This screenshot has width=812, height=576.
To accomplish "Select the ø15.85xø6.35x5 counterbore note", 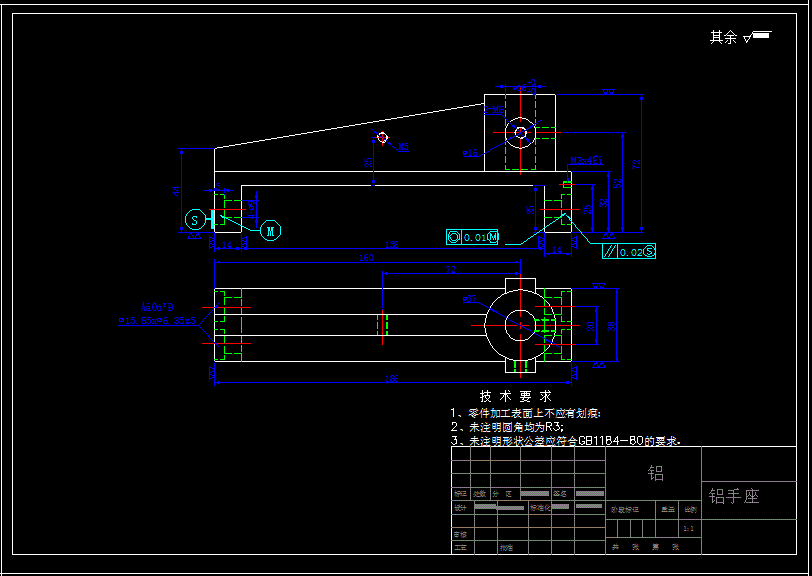I will [157, 321].
